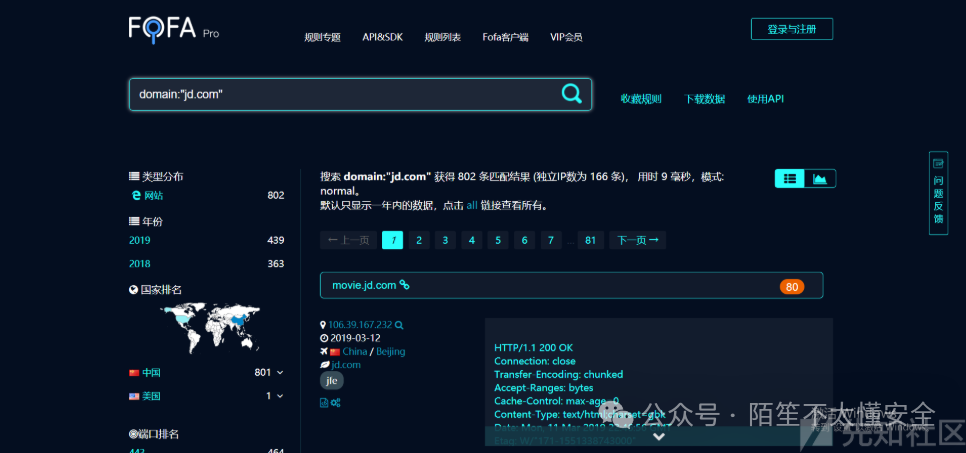The width and height of the screenshot is (966, 453).
Task: Click the magnifier icon beside IP 106.39.167.232
Action: click(x=399, y=325)
